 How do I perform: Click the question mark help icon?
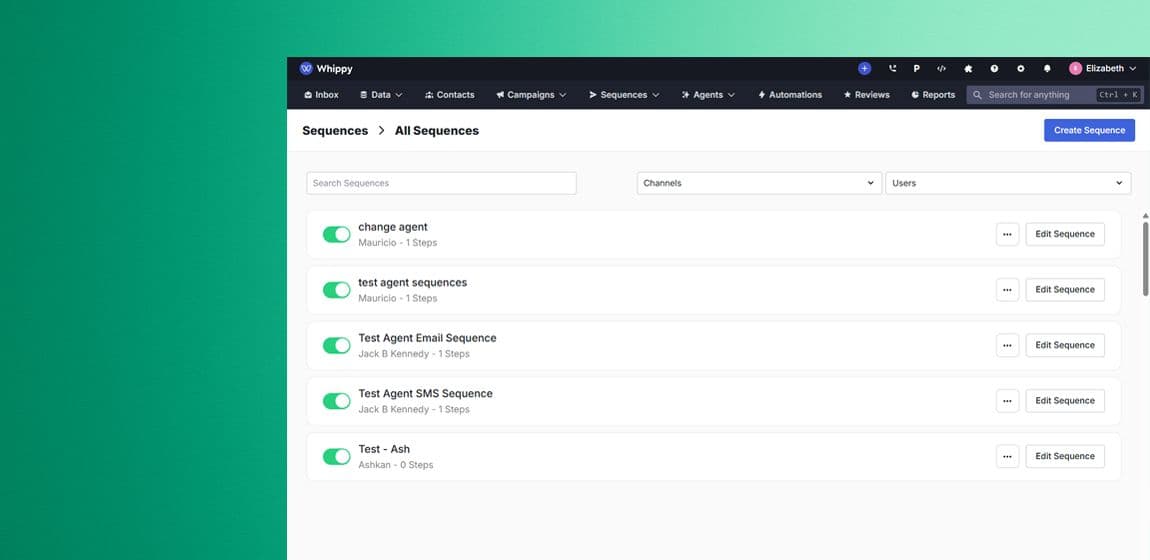[994, 69]
